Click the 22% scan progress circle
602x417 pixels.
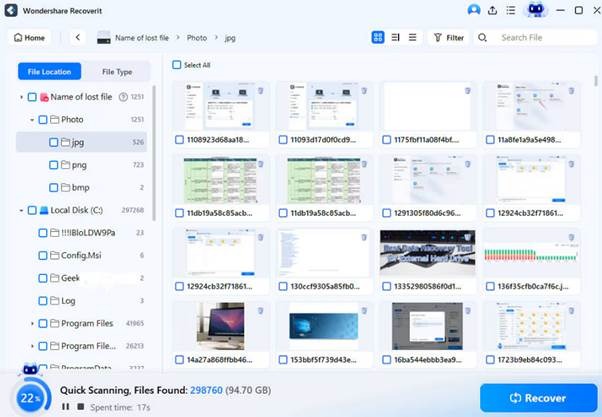coord(31,398)
